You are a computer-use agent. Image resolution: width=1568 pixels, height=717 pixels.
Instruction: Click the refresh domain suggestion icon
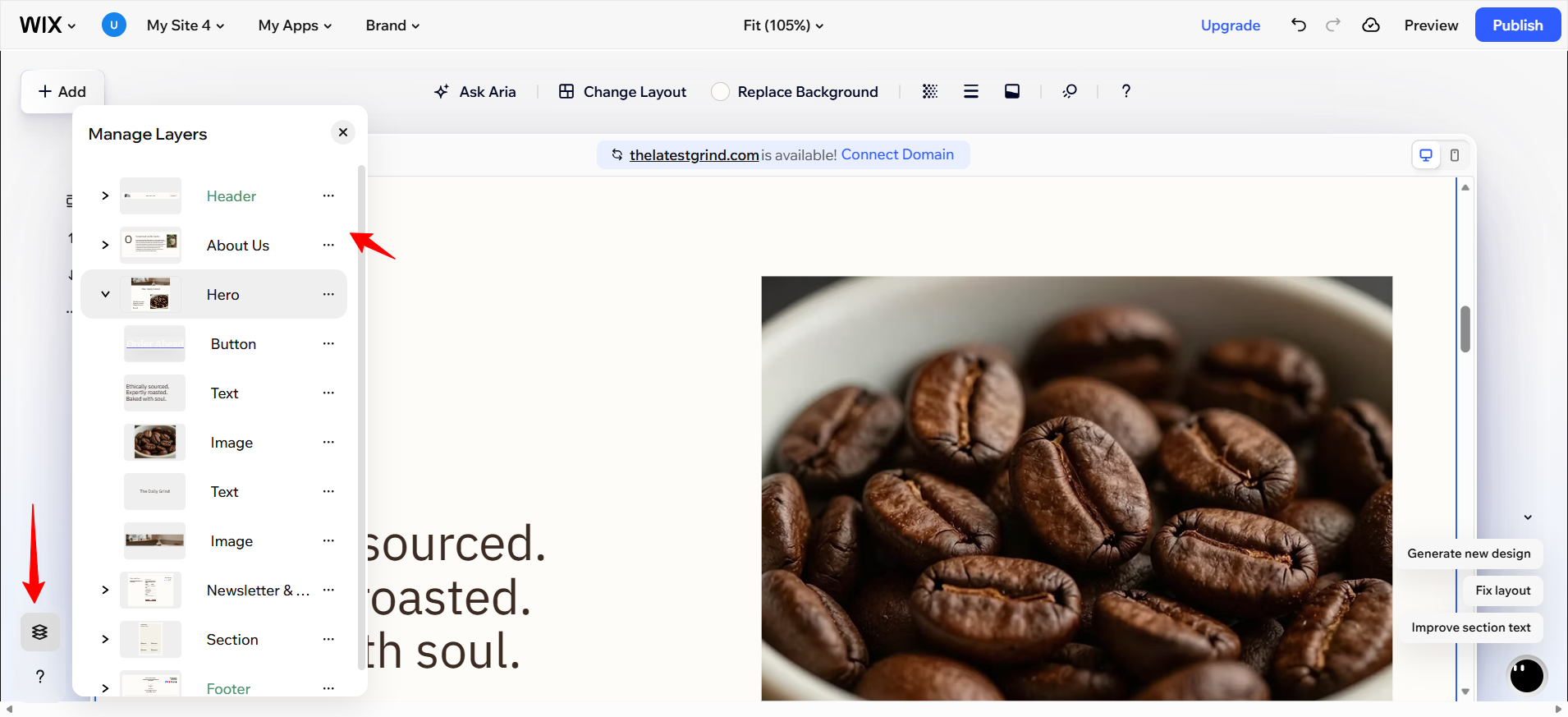pyautogui.click(x=617, y=154)
